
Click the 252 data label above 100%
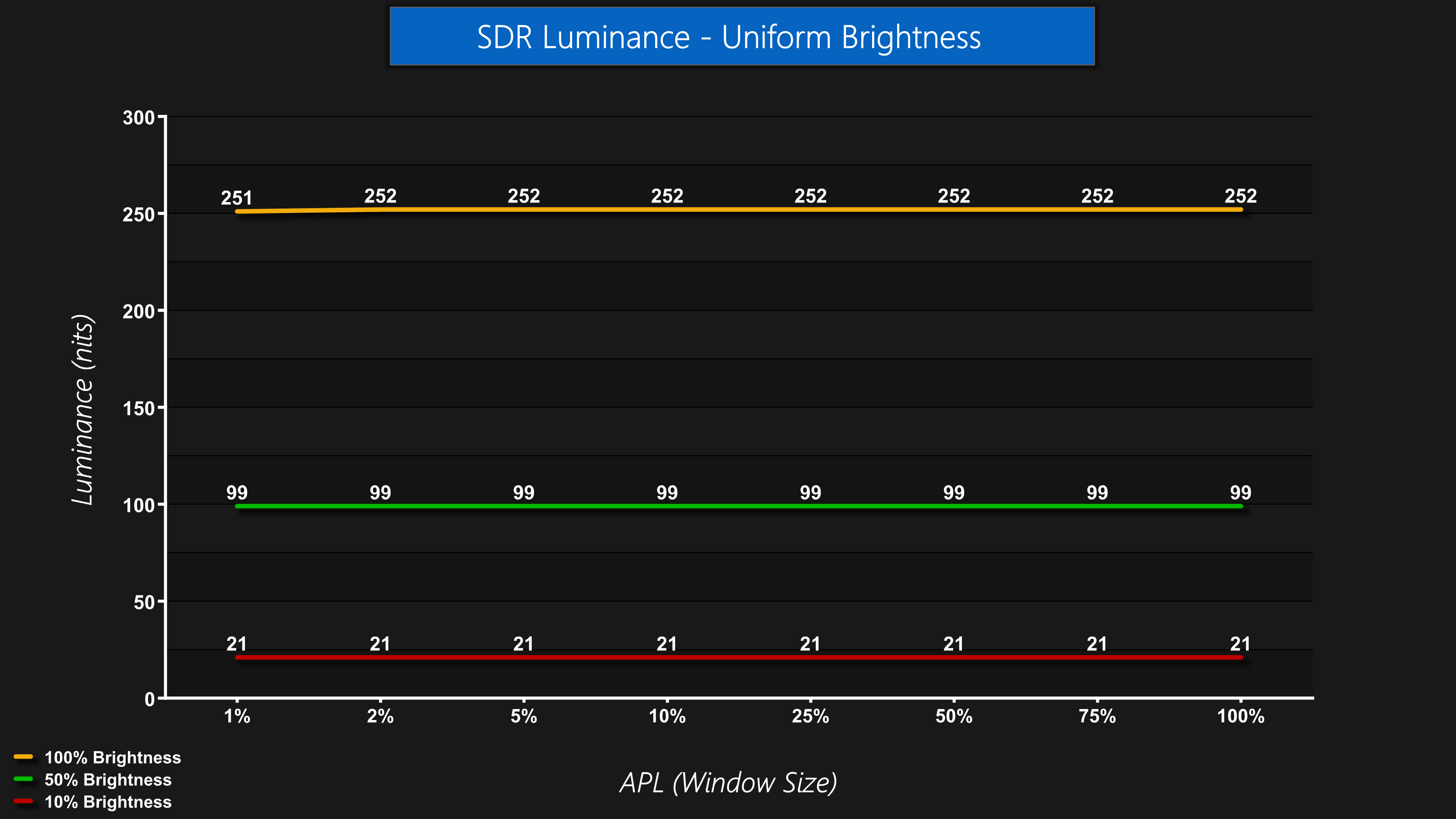point(1240,196)
